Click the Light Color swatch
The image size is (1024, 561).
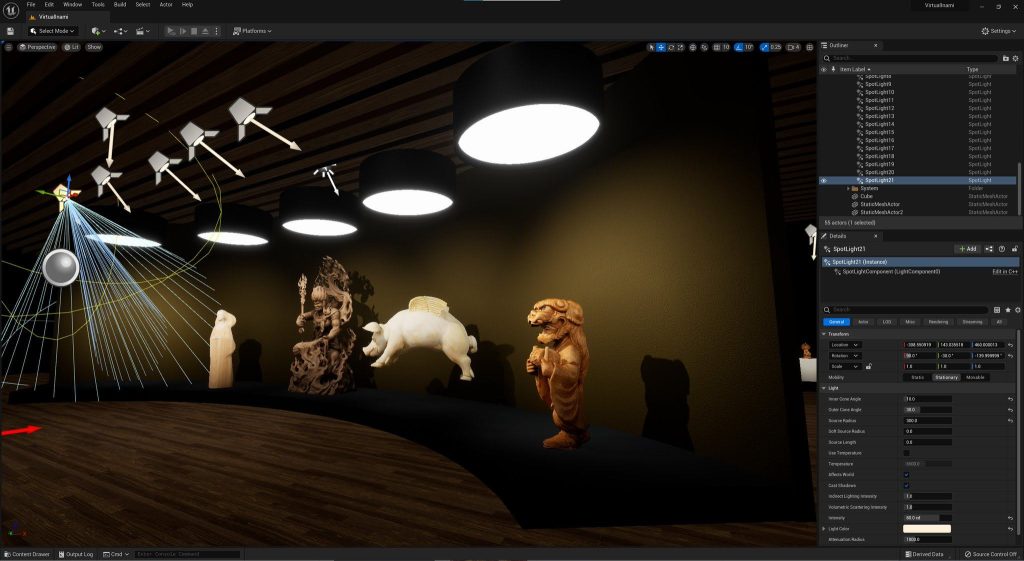(x=927, y=528)
